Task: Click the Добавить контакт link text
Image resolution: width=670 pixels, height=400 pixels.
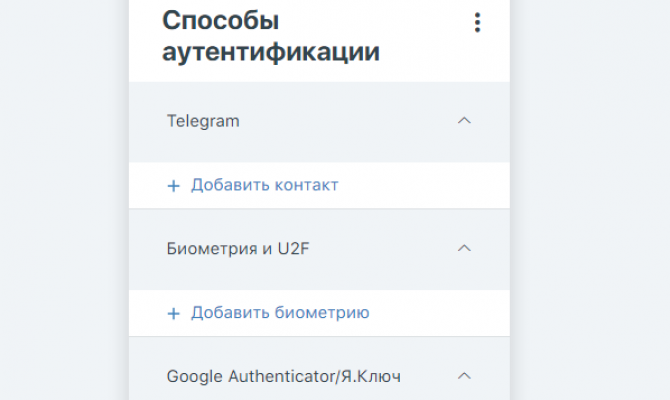Action: (265, 185)
